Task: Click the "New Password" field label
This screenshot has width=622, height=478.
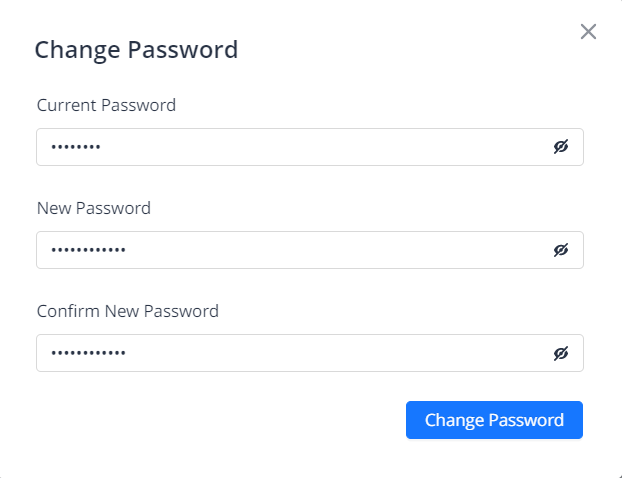Action: click(x=94, y=208)
